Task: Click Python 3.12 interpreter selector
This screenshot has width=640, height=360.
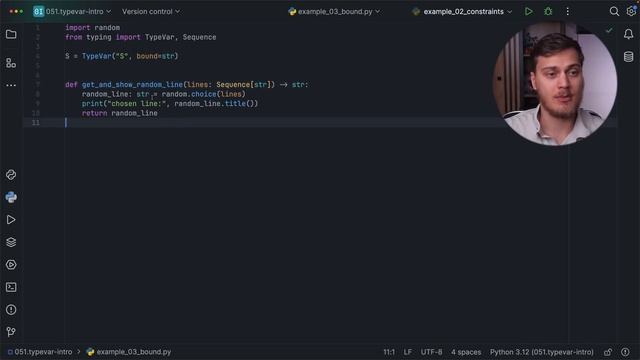Action: (542, 352)
